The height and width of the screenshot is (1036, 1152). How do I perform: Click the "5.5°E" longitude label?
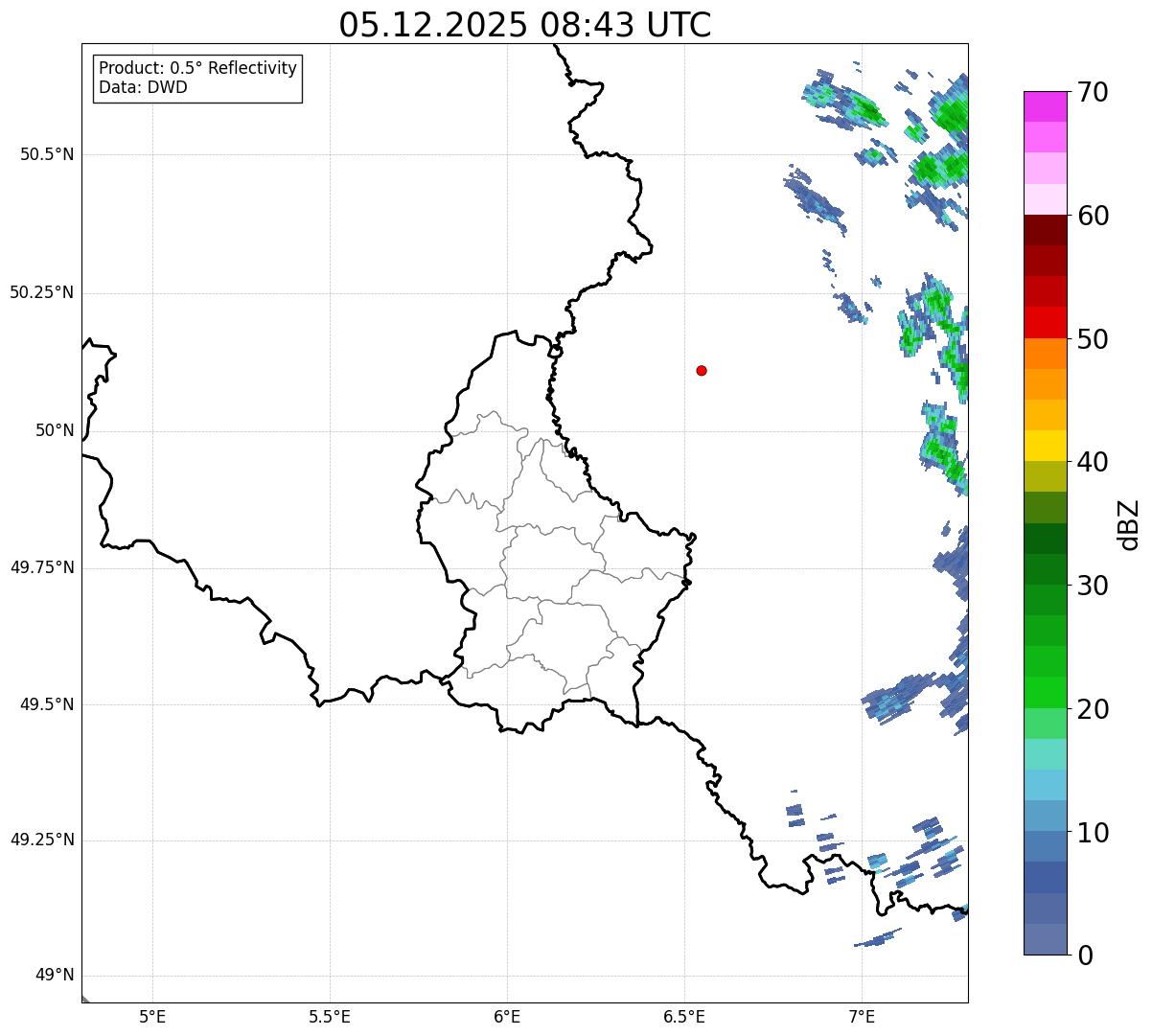click(x=330, y=1017)
